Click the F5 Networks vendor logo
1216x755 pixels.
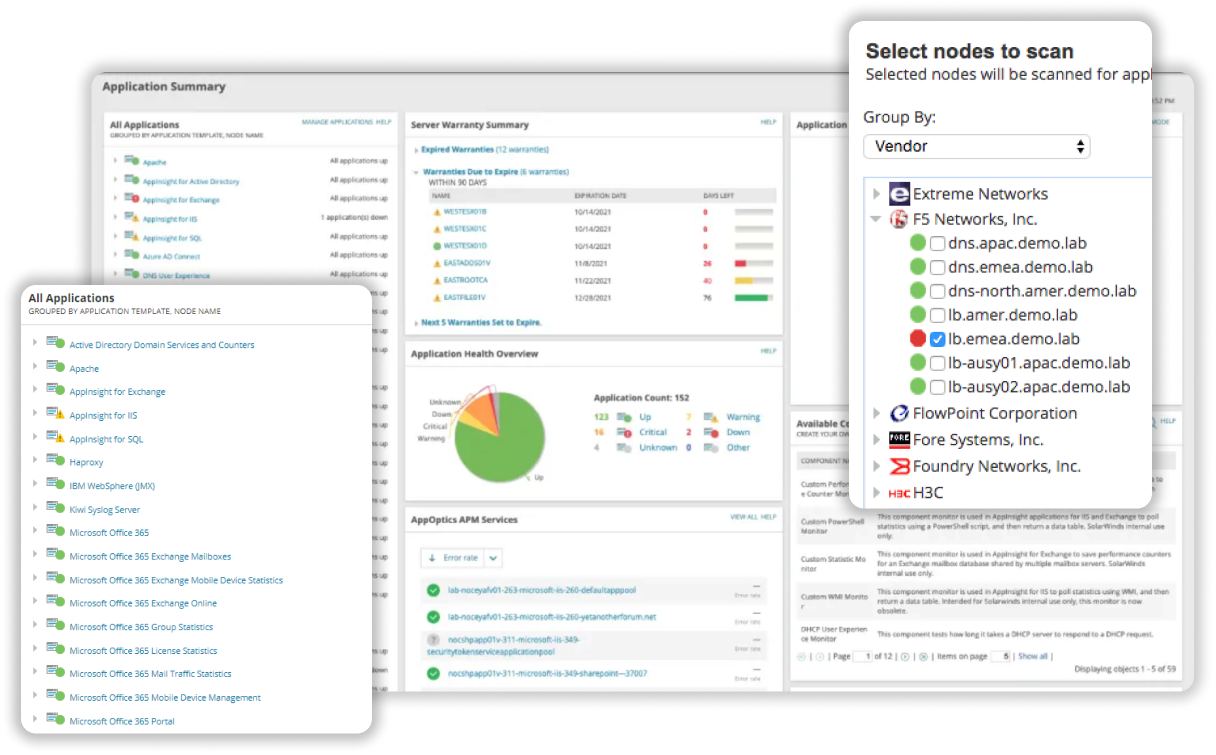point(899,219)
